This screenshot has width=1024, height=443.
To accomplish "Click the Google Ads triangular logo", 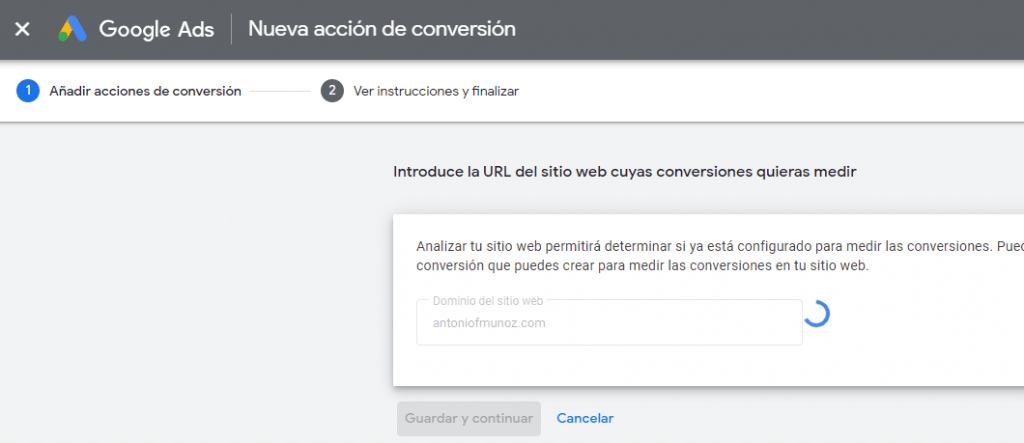I will pos(72,29).
